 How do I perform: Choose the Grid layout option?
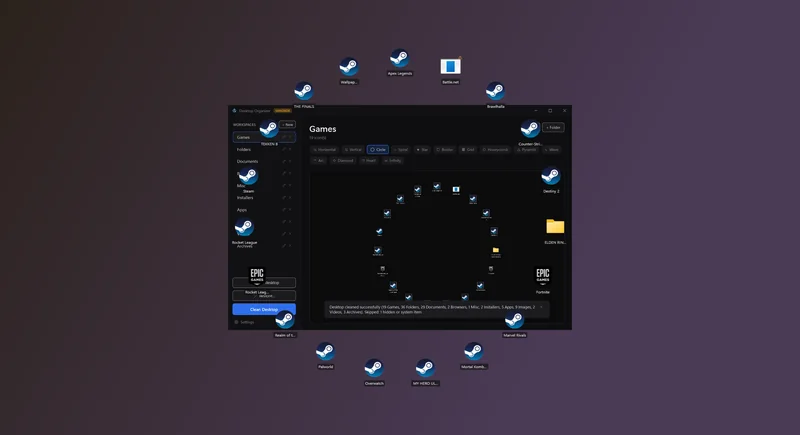pyautogui.click(x=468, y=149)
